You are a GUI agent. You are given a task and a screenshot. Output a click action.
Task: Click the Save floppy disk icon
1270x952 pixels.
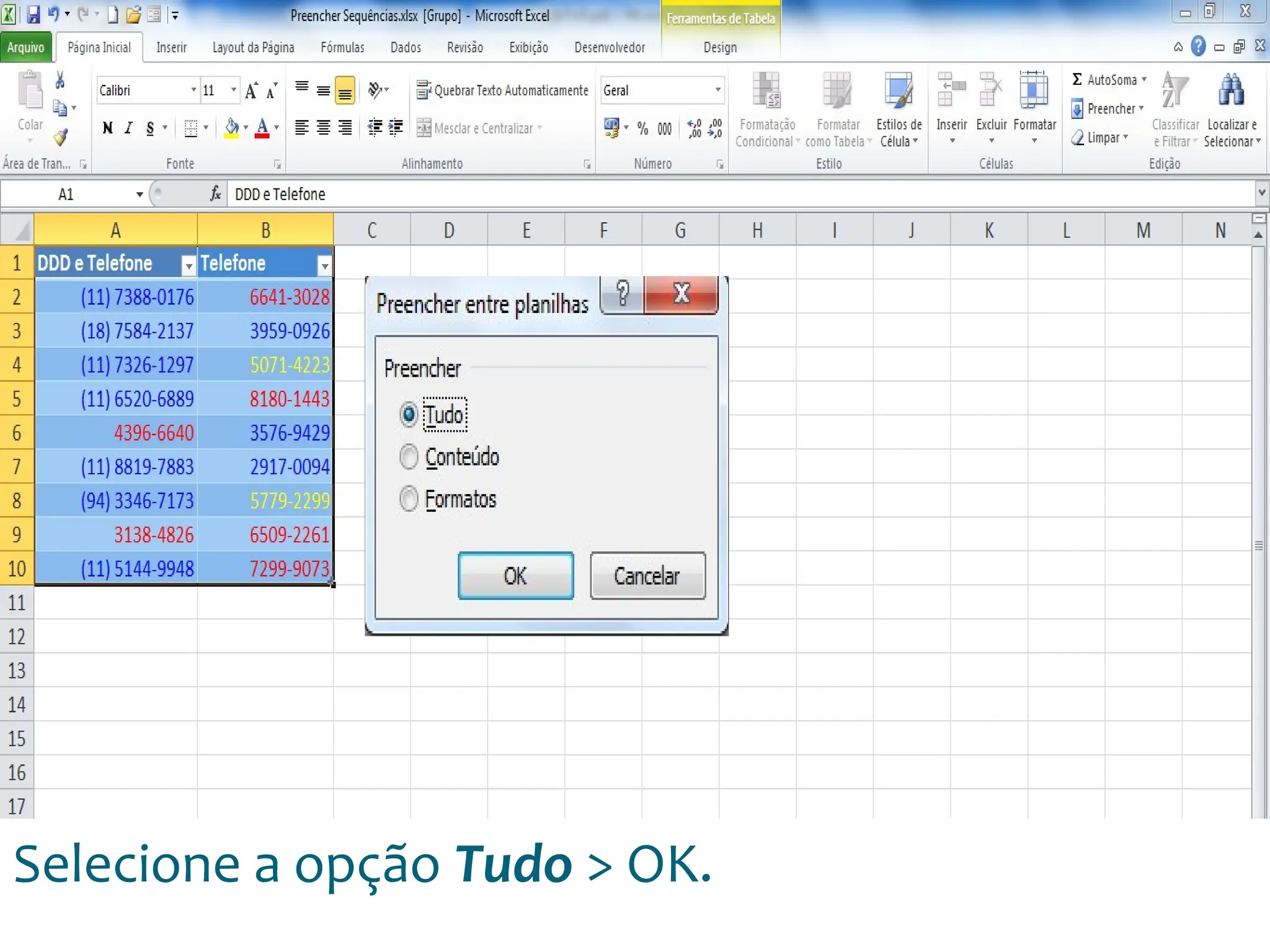(x=33, y=15)
